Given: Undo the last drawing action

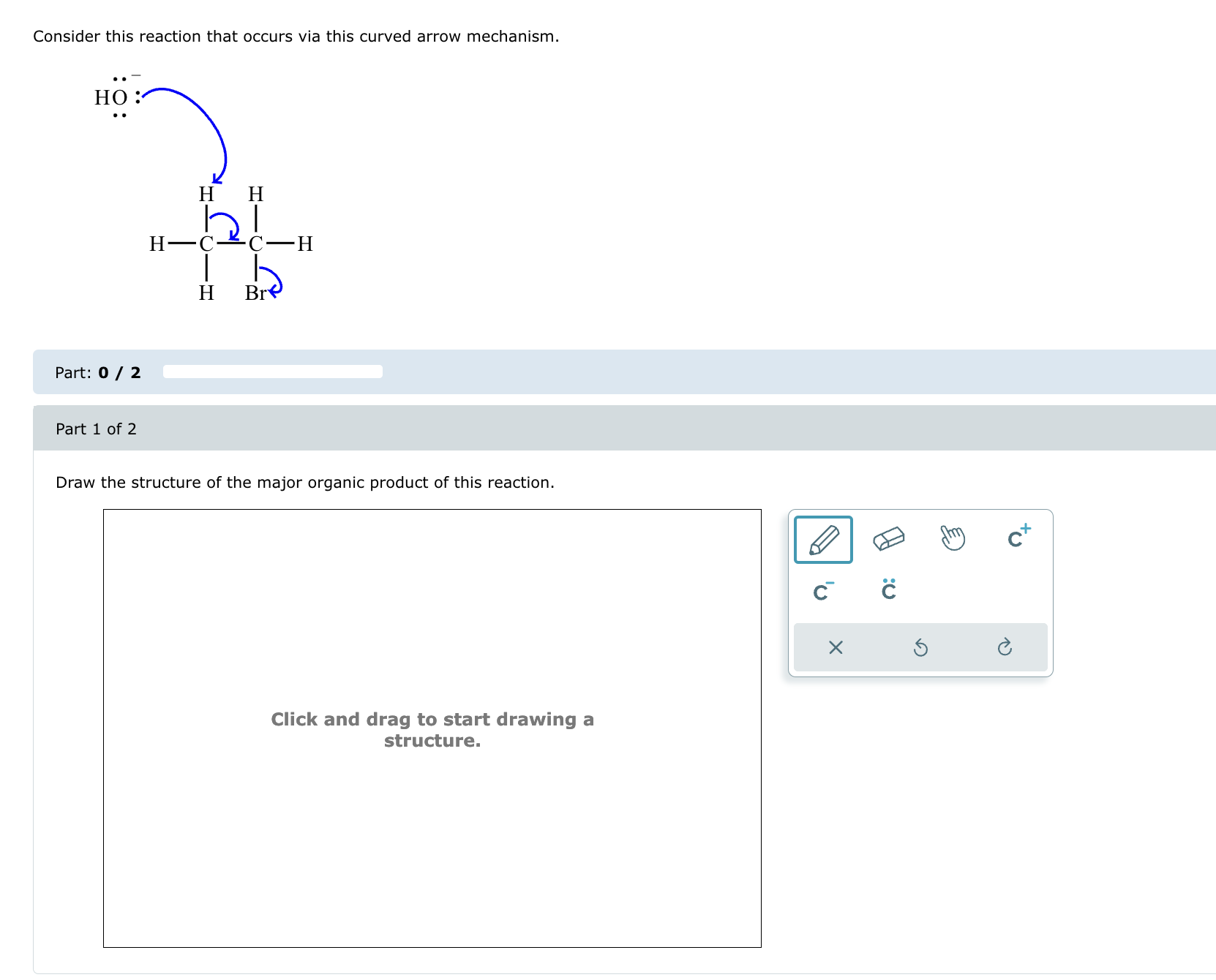Looking at the screenshot, I should [920, 647].
